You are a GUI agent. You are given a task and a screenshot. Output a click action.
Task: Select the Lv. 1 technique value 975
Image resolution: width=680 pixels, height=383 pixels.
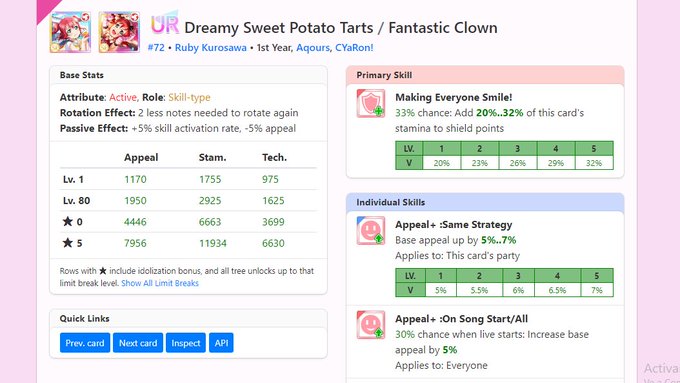(270, 179)
